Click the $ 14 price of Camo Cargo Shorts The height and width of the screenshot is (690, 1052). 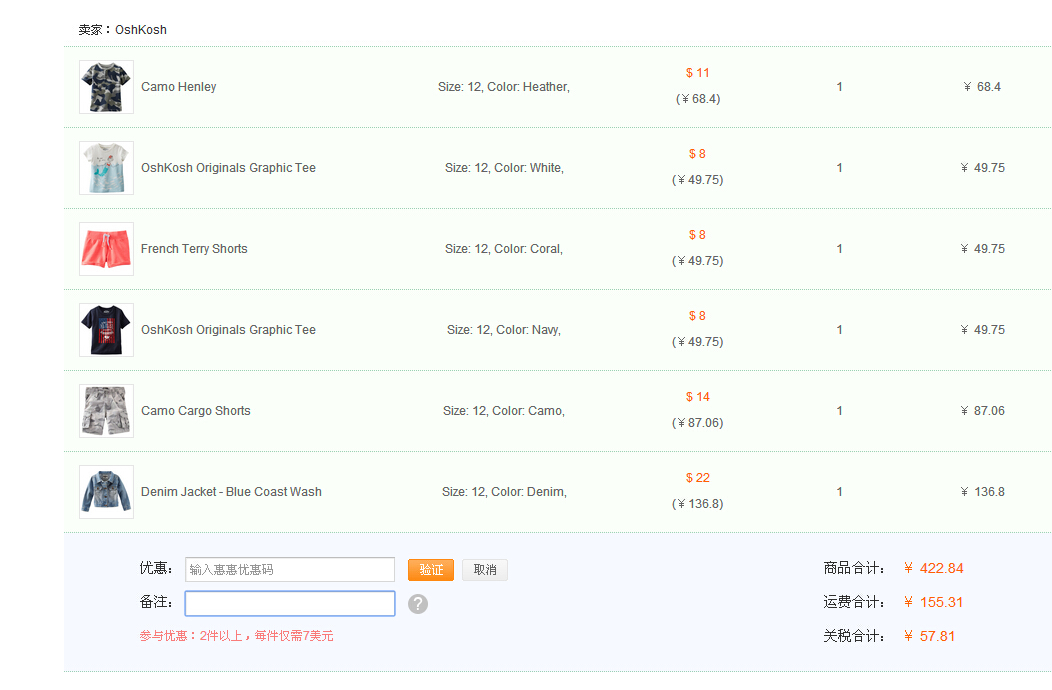[x=697, y=397]
